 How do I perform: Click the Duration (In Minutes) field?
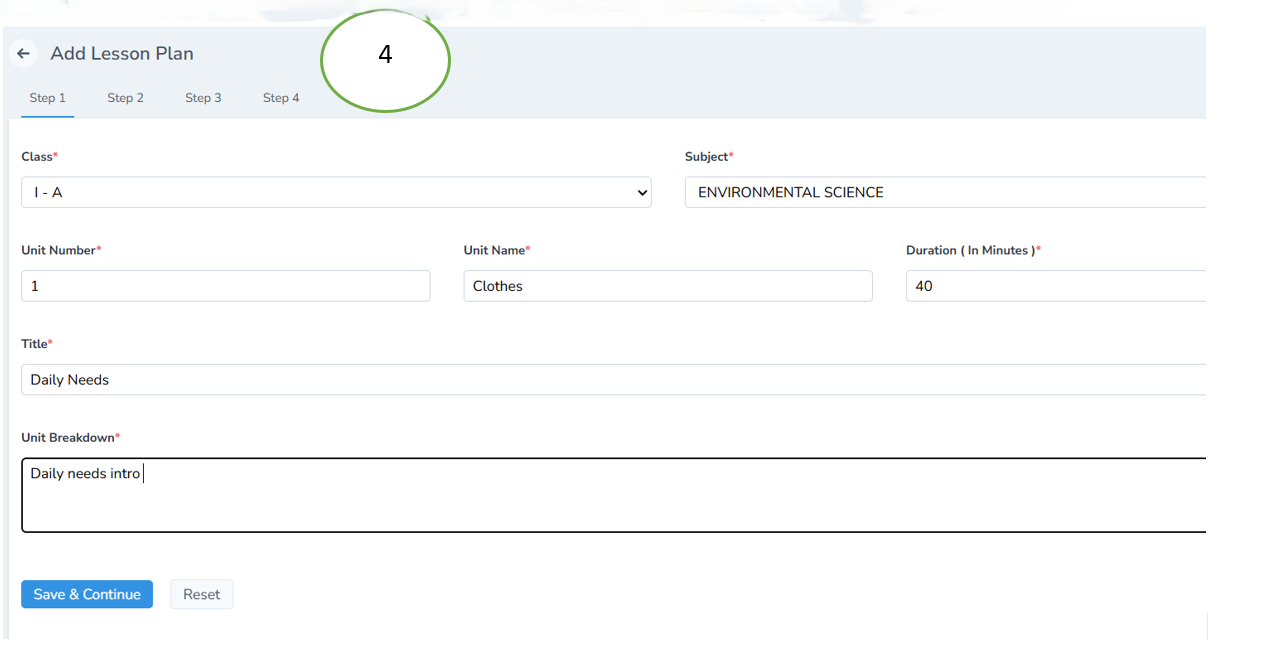pos(1050,285)
